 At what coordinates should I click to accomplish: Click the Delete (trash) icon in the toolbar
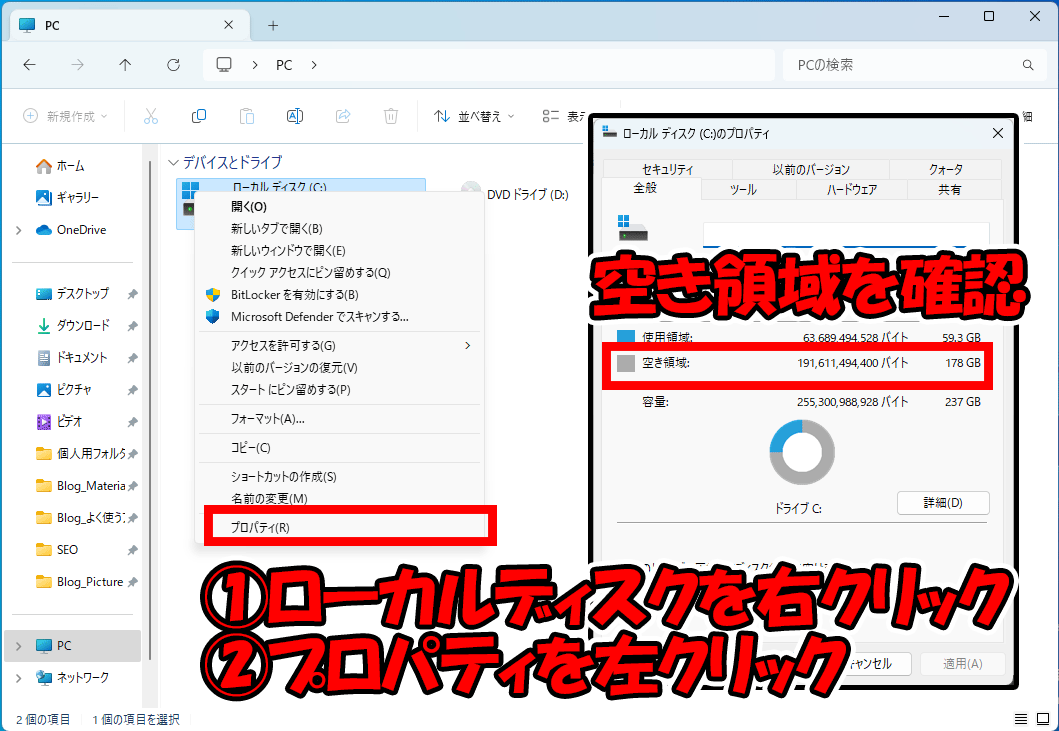click(x=391, y=115)
